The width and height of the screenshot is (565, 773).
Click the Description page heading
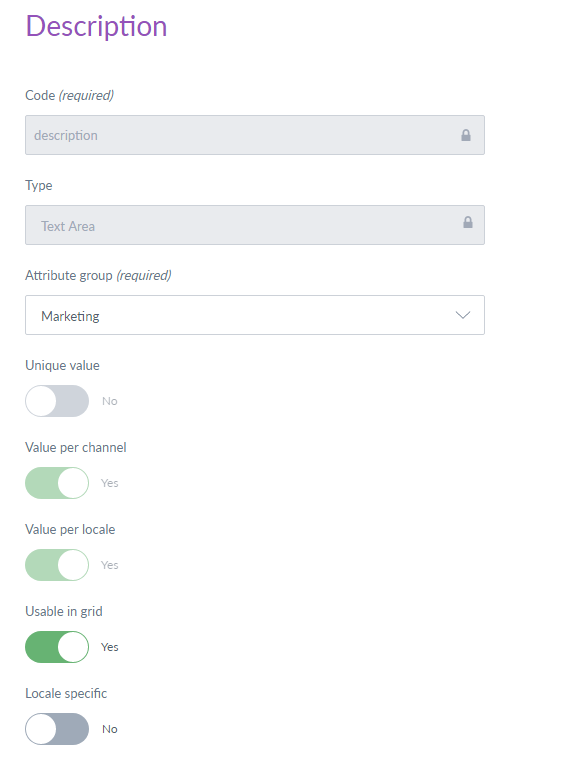[x=96, y=27]
